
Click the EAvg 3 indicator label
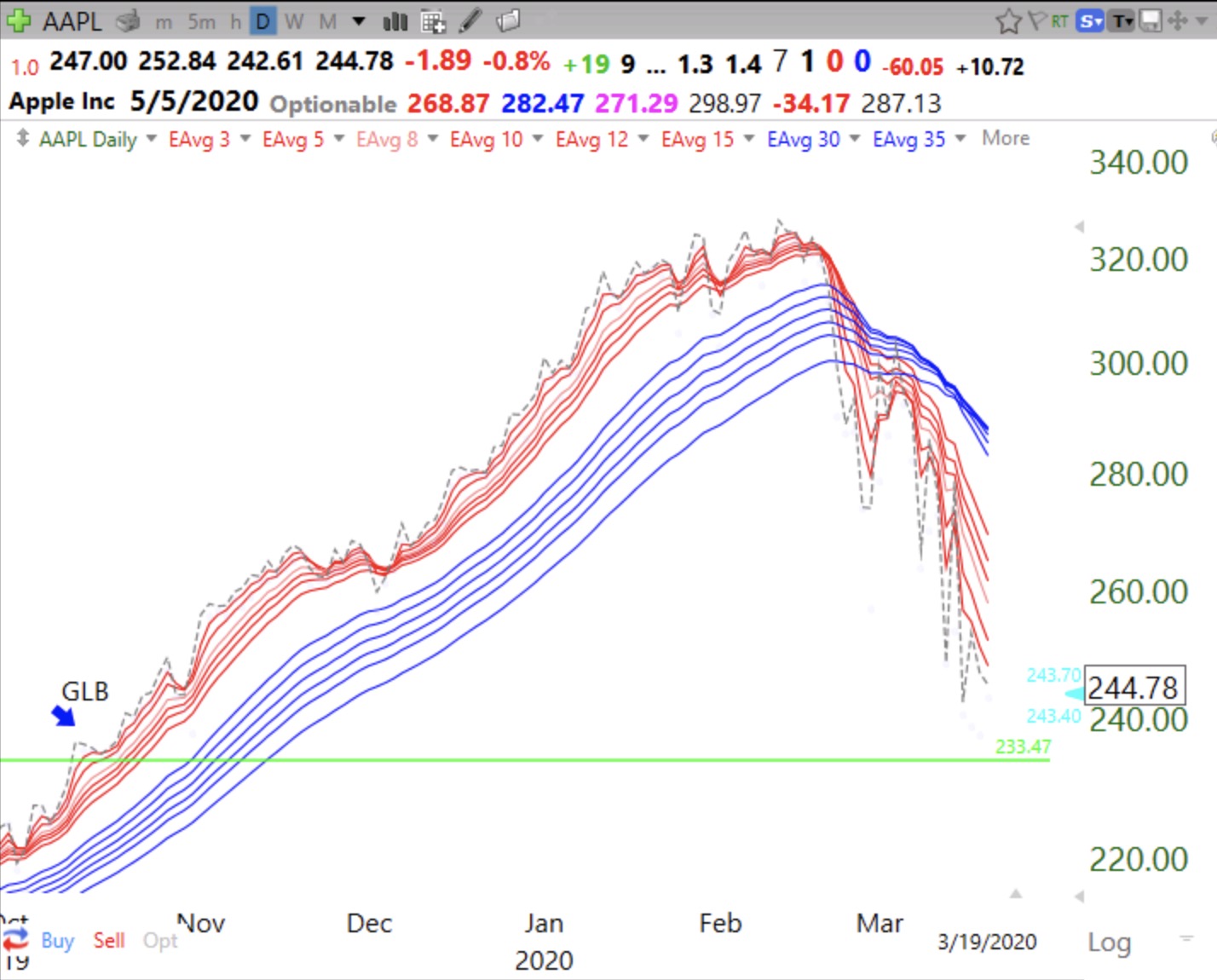[x=199, y=139]
